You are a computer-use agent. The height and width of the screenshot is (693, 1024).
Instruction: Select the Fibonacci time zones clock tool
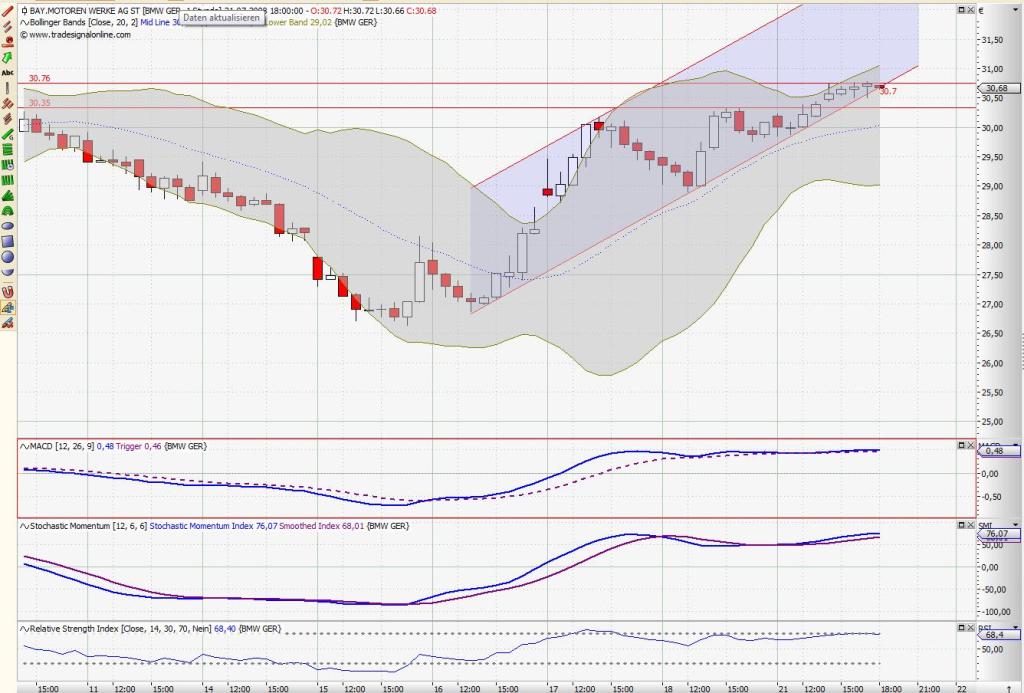click(x=8, y=165)
